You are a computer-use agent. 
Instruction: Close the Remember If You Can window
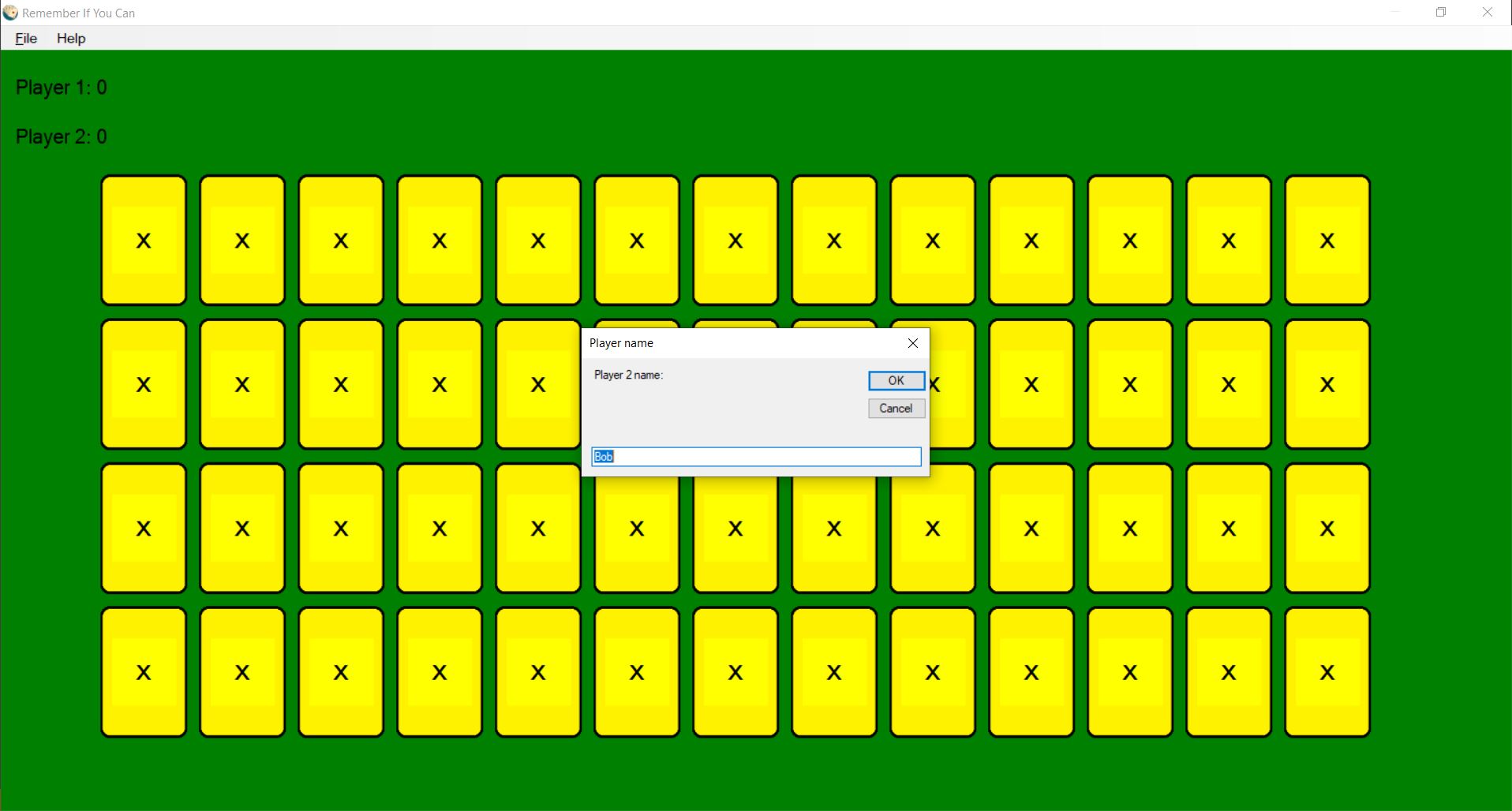(1487, 13)
